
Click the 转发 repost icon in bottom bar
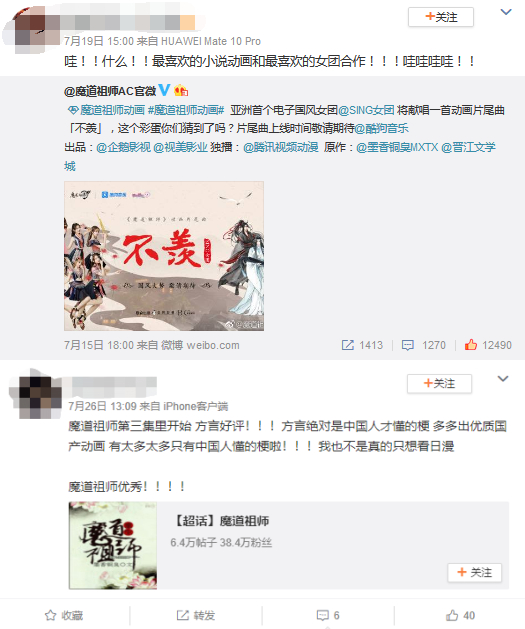tap(182, 615)
